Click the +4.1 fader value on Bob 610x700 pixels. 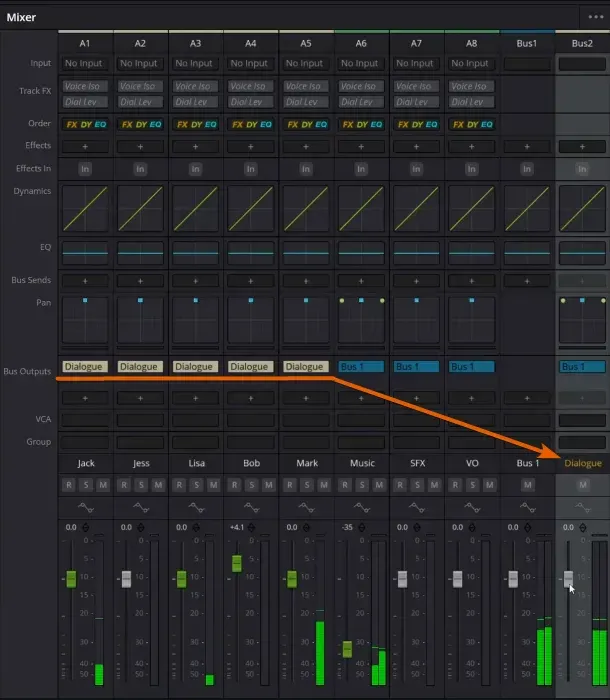pos(237,527)
